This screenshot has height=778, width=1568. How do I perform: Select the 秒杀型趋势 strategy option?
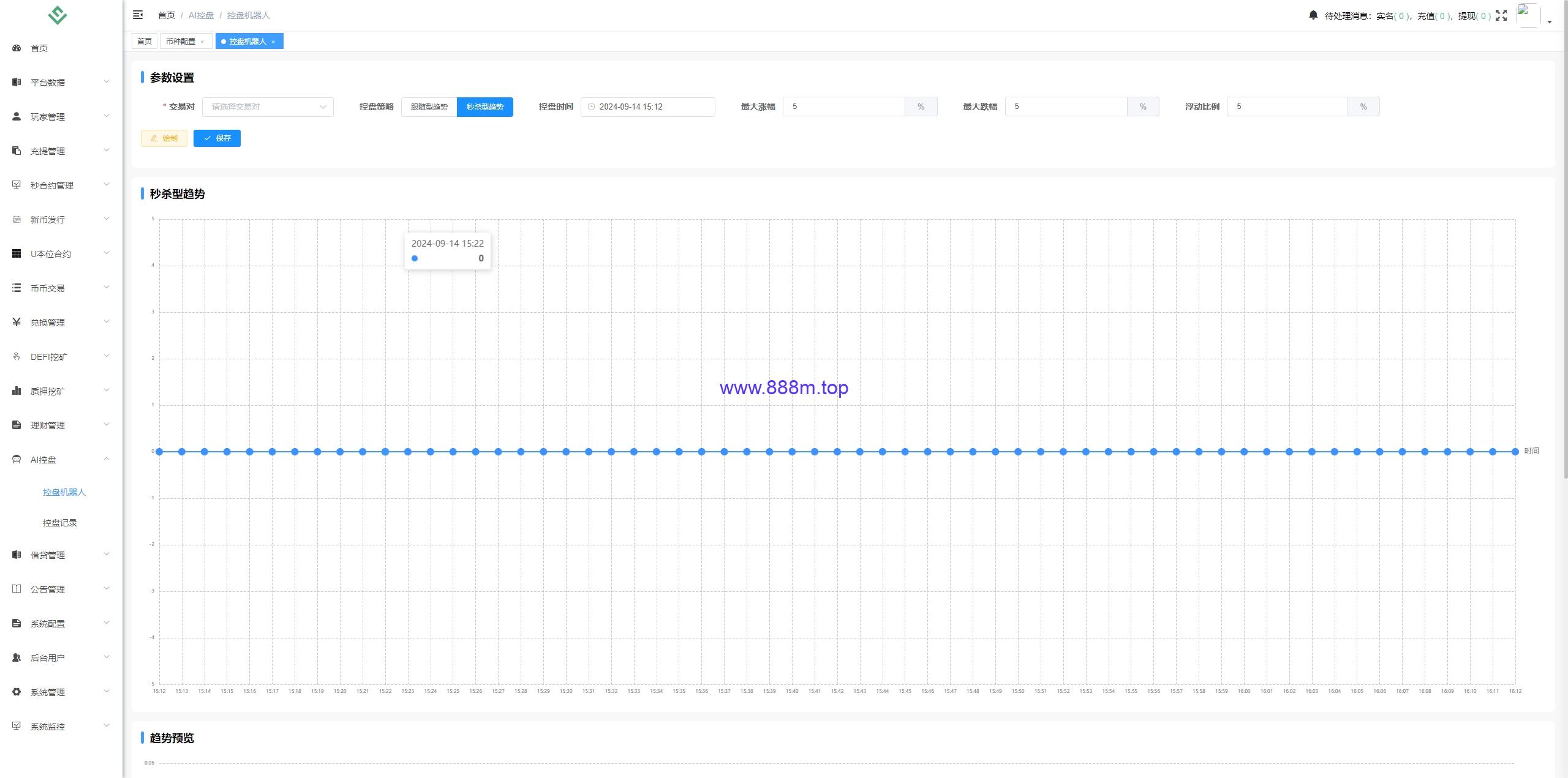tap(484, 107)
